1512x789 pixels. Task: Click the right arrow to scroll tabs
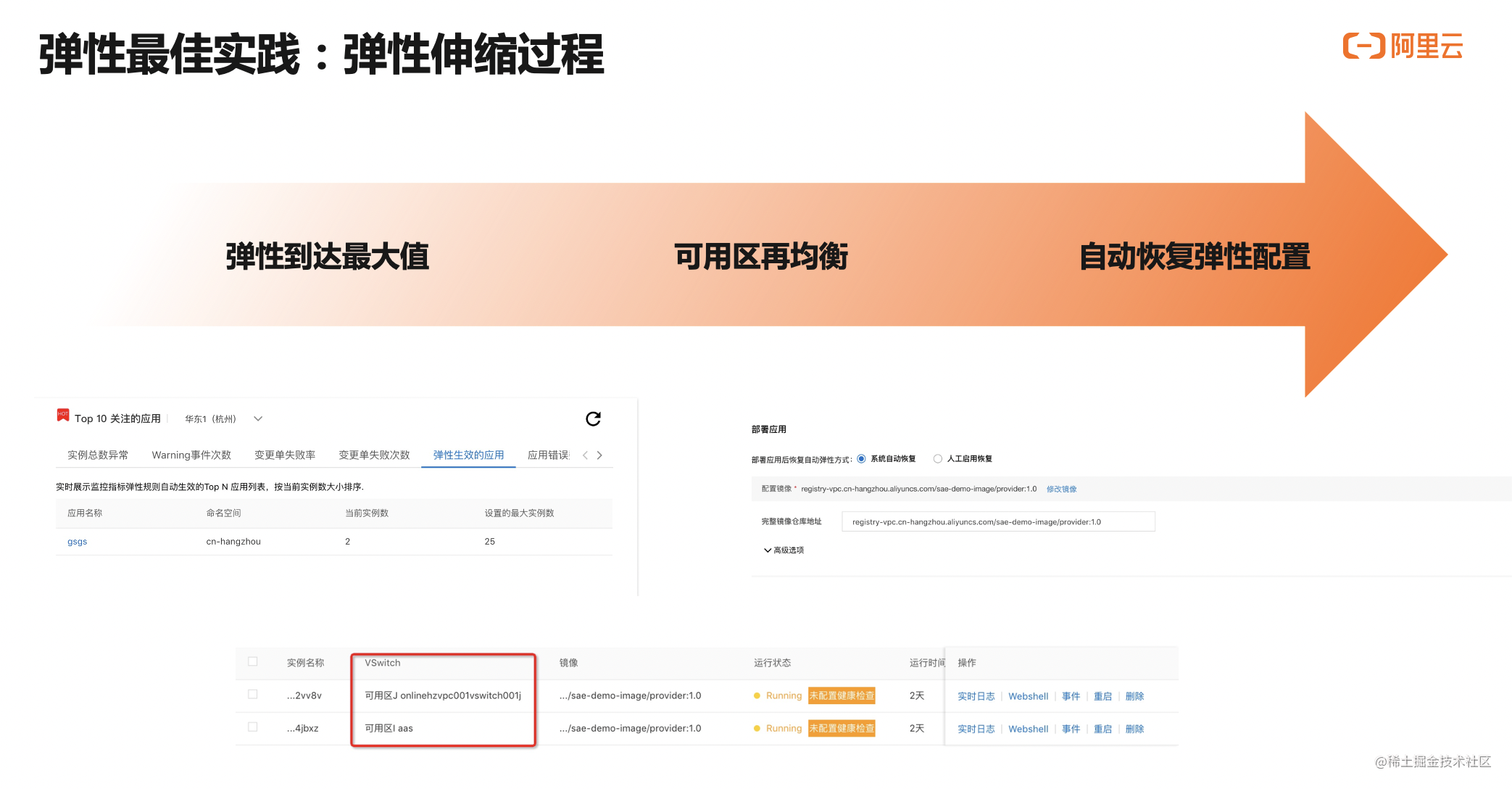[599, 455]
